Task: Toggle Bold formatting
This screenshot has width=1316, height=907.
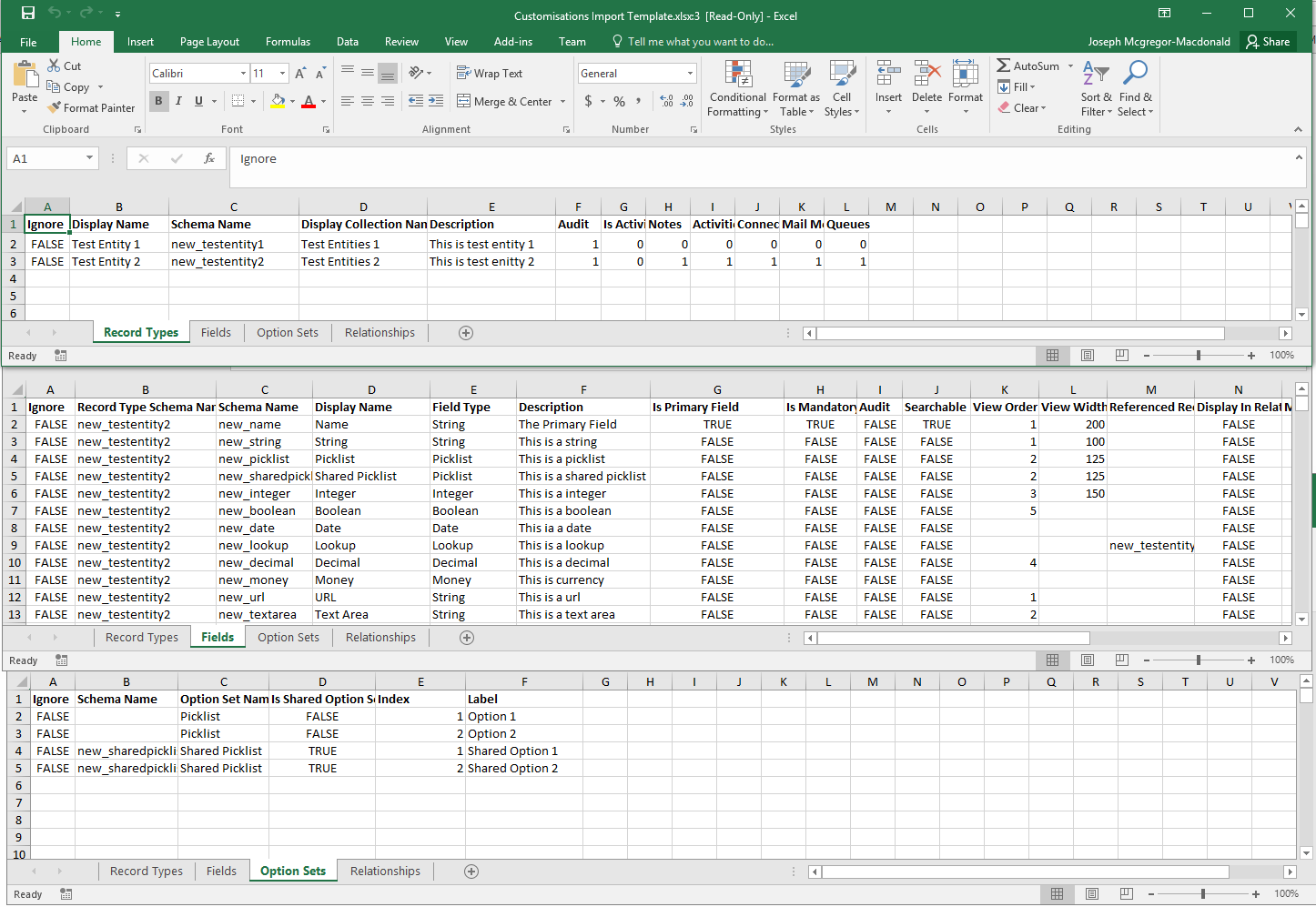Action: [x=158, y=101]
